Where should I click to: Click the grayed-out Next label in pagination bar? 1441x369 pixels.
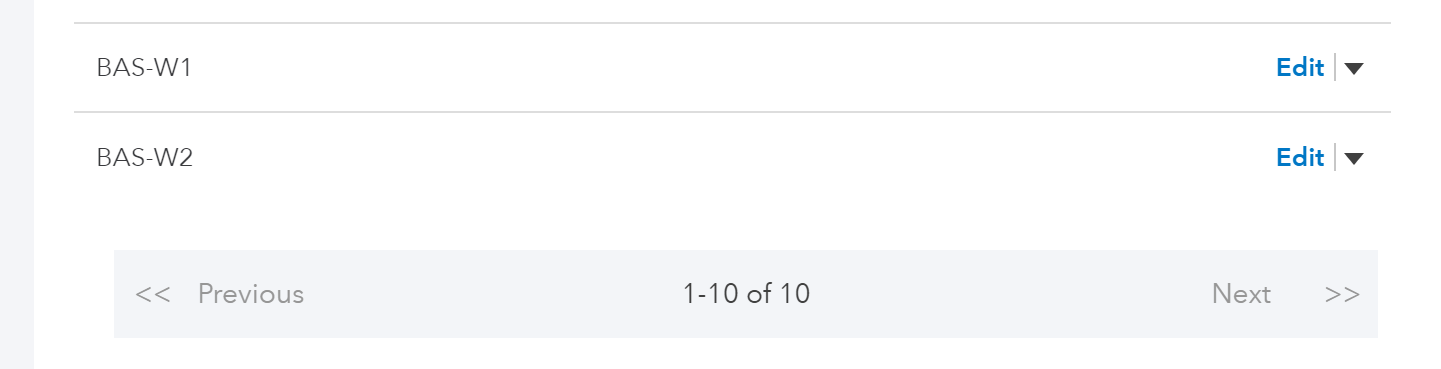1241,294
